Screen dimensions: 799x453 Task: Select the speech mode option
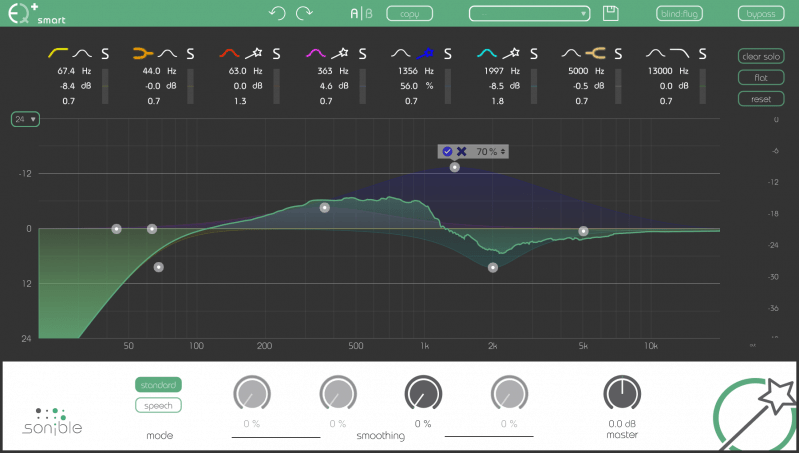[158, 405]
